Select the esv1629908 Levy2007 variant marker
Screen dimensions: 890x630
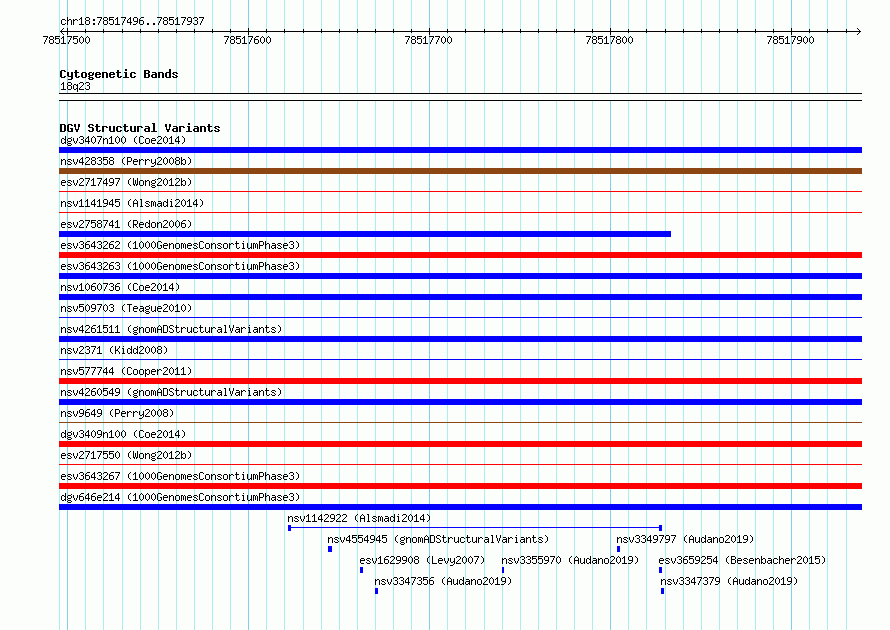coord(362,570)
